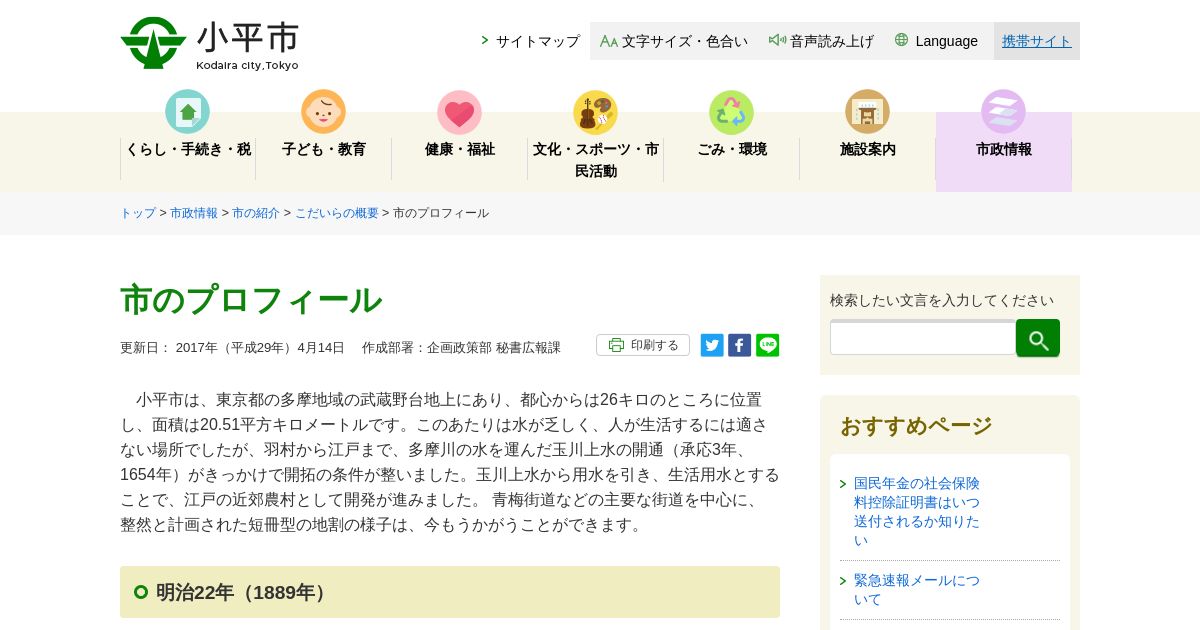
Task: Go to 市の紹介 breadcrumb
Action: coord(256,213)
